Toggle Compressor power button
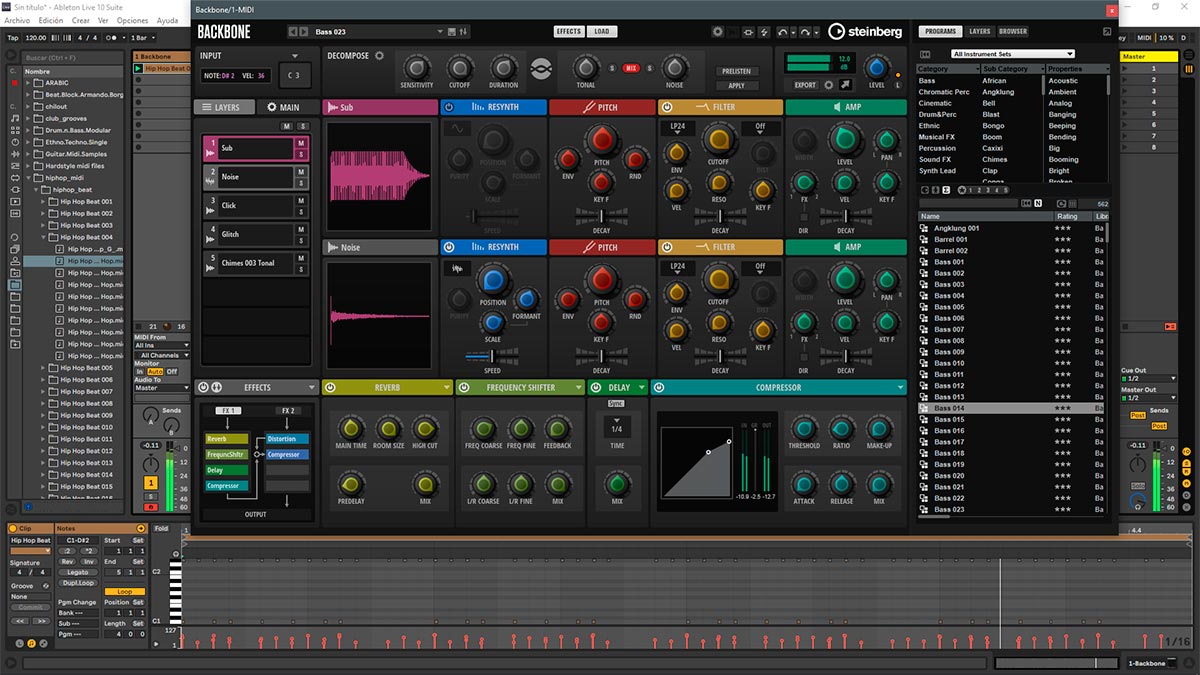 point(659,387)
